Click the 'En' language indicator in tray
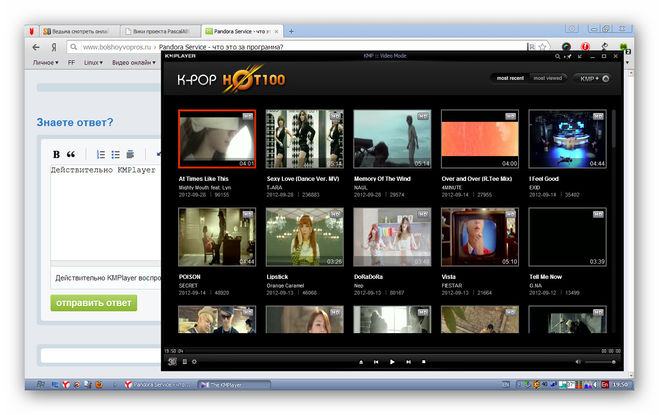Screen dimensions: 659x415 [605, 384]
